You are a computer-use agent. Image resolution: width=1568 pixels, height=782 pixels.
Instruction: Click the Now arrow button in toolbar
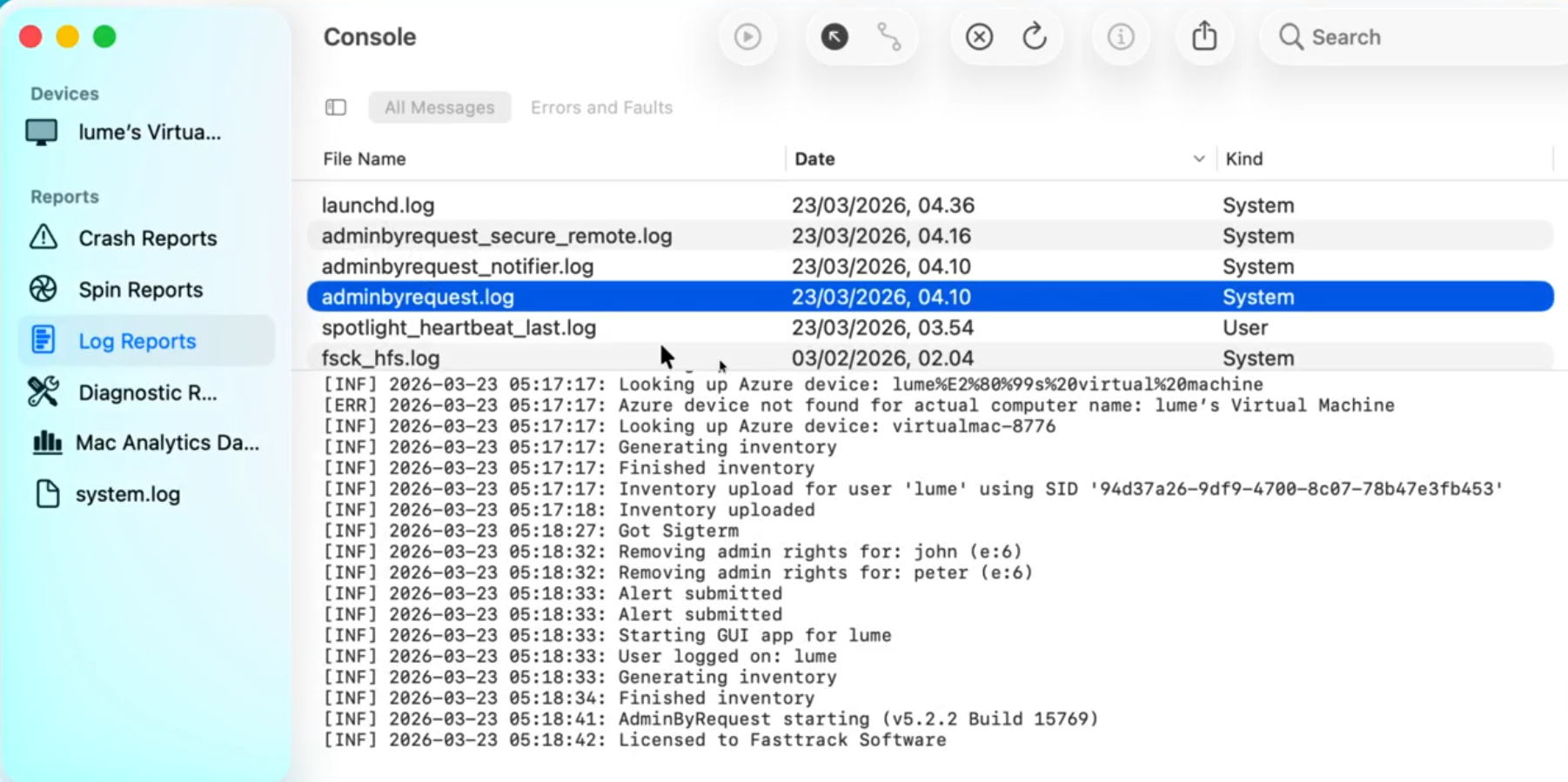[834, 37]
